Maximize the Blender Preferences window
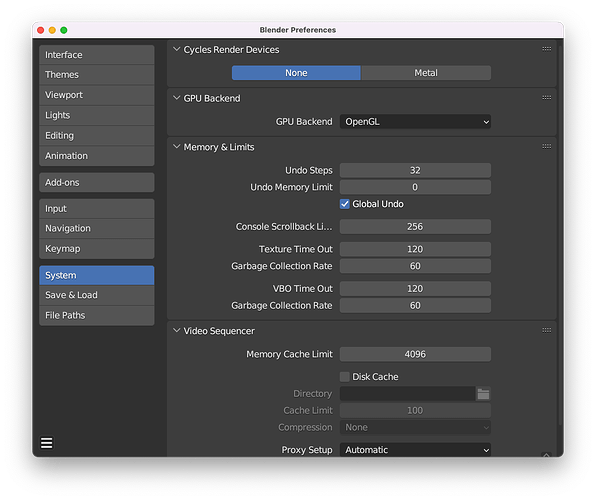596x500 pixels. [x=64, y=30]
